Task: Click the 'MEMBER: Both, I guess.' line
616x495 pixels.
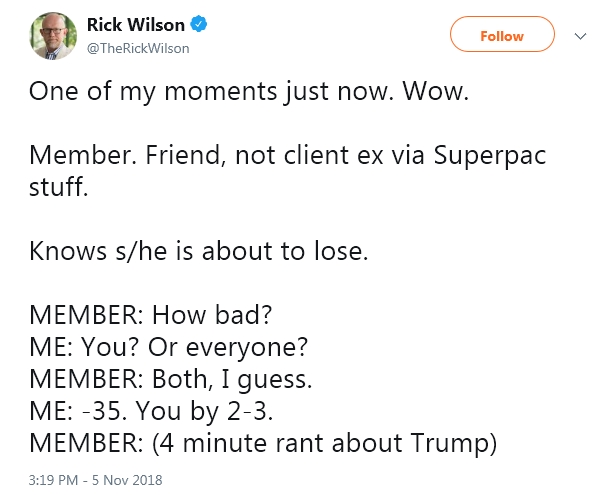Action: [170, 380]
